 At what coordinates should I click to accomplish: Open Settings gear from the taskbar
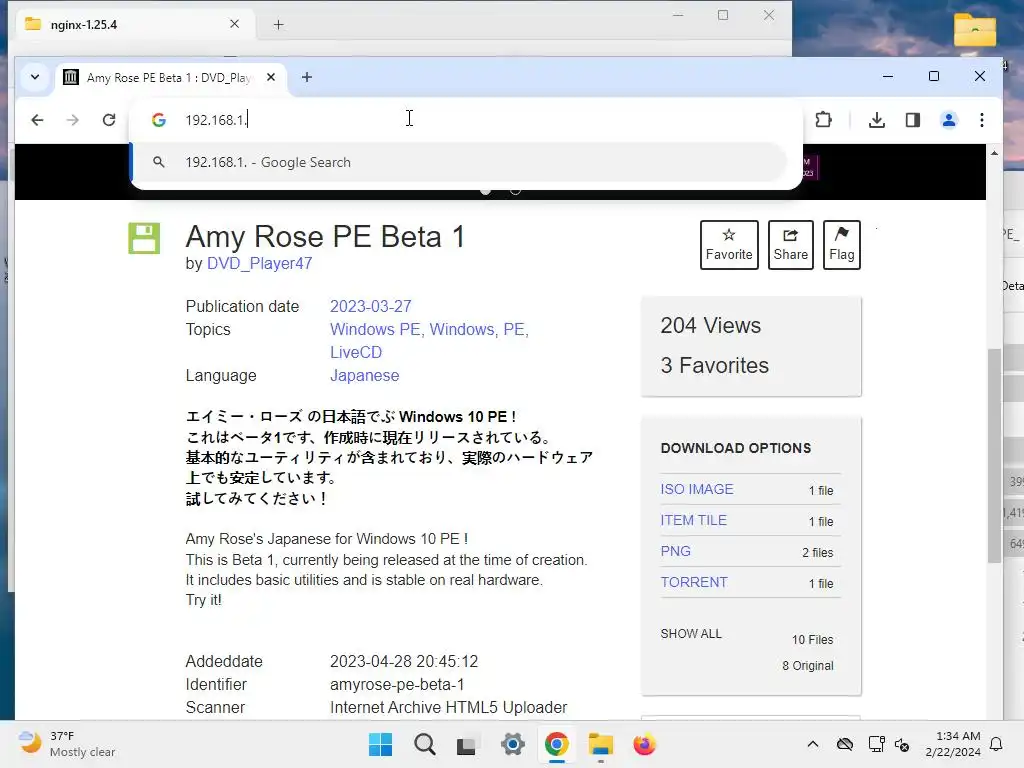(513, 744)
